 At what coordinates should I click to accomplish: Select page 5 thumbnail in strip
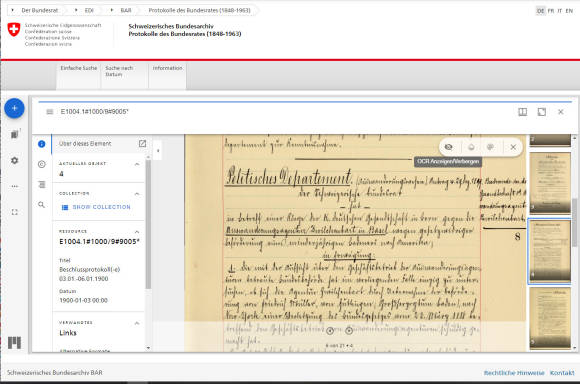coord(550,319)
